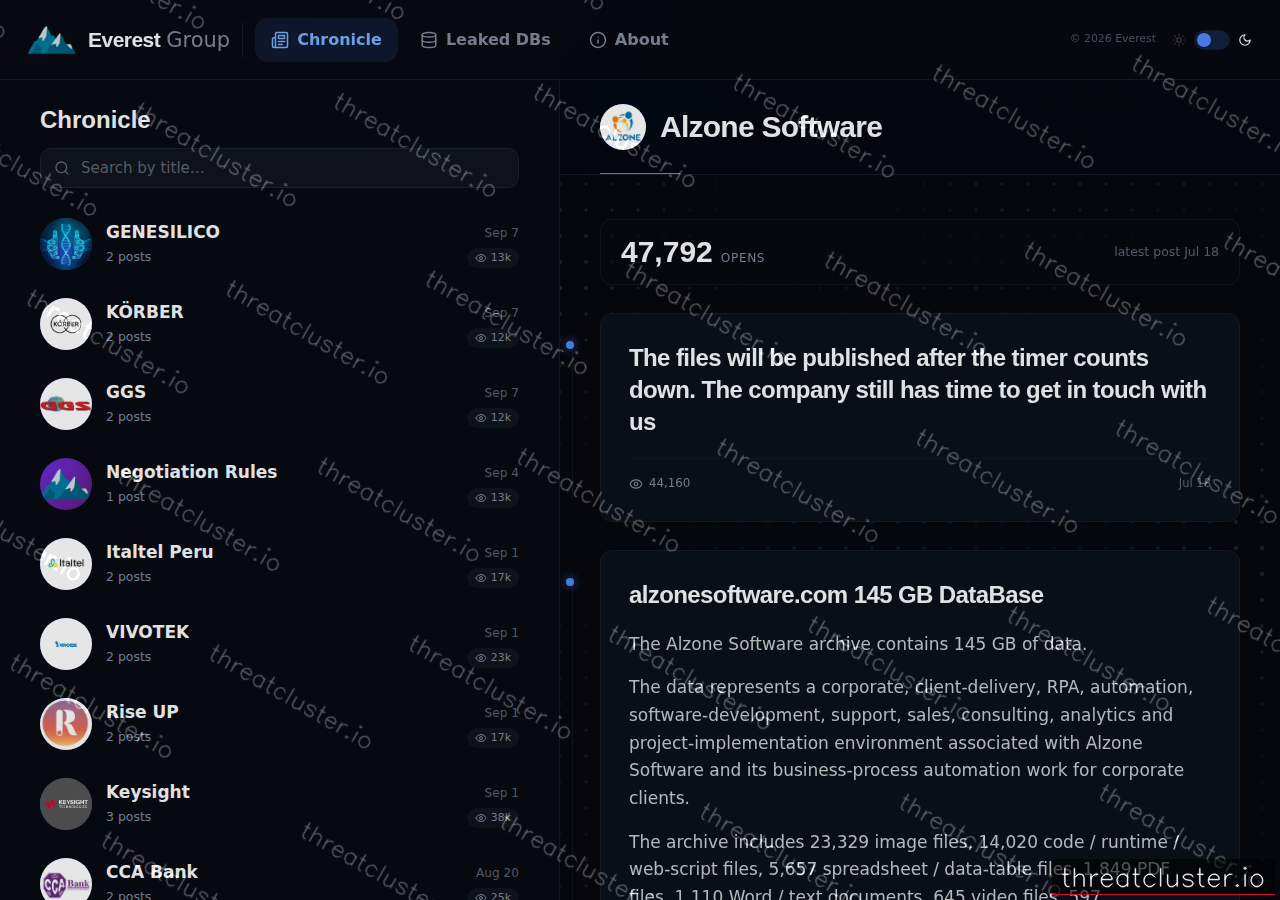
Task: Open the alzonesoftware.com 145 GB DataBase post
Action: [836, 595]
